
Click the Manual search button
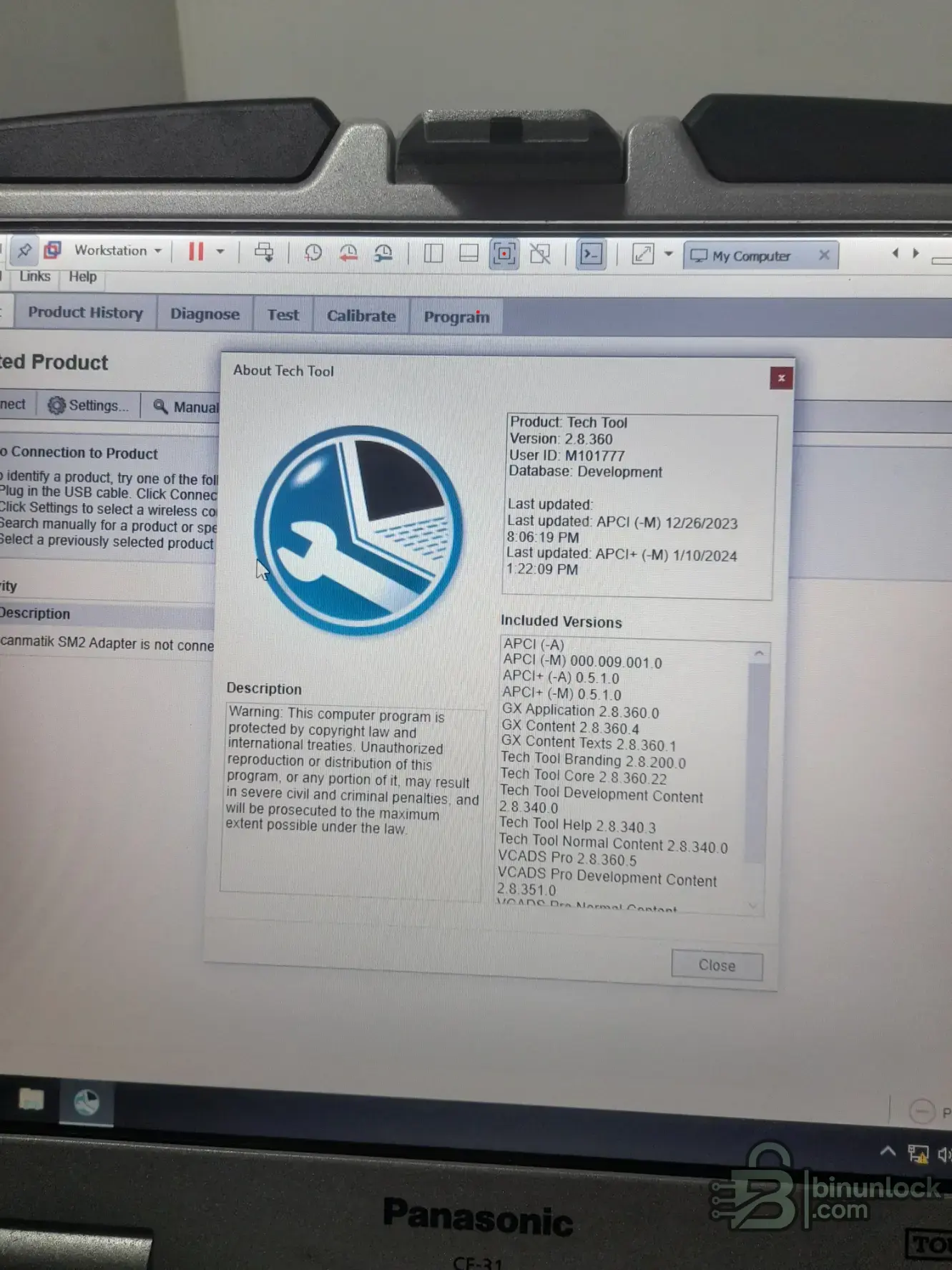click(x=185, y=407)
